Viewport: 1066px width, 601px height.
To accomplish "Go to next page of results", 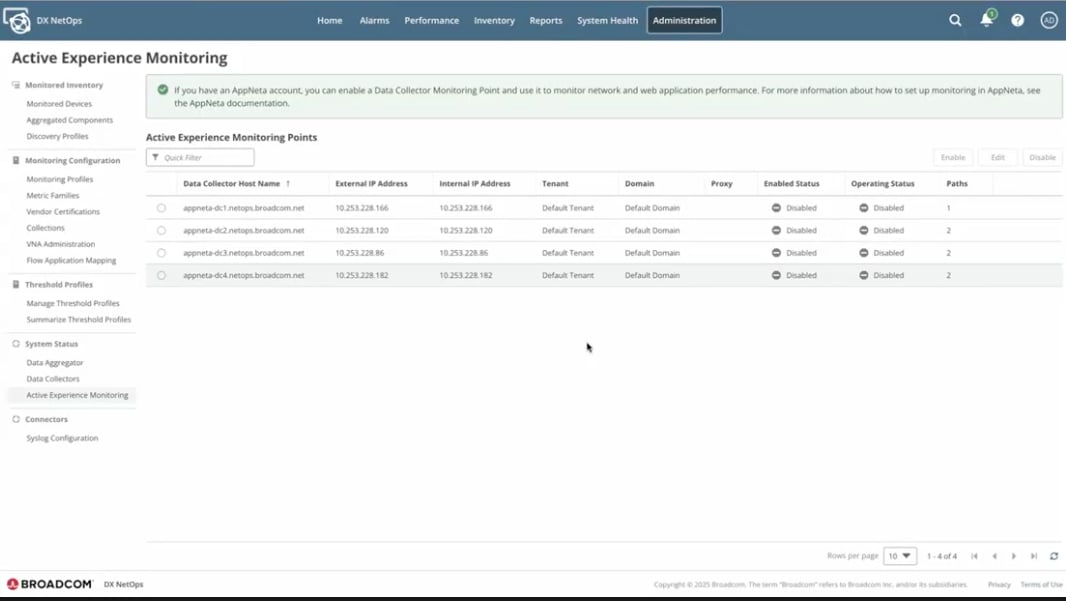I will point(1014,556).
